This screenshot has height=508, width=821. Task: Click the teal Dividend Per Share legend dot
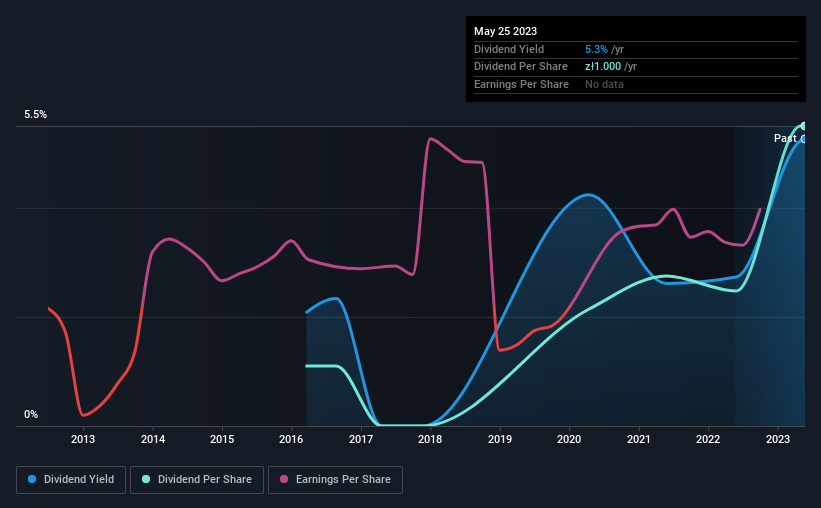146,479
